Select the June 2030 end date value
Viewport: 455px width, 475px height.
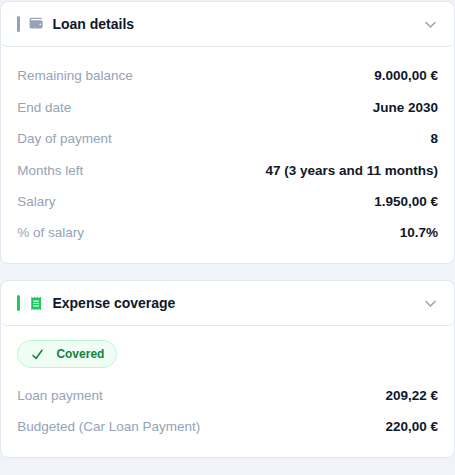405,108
